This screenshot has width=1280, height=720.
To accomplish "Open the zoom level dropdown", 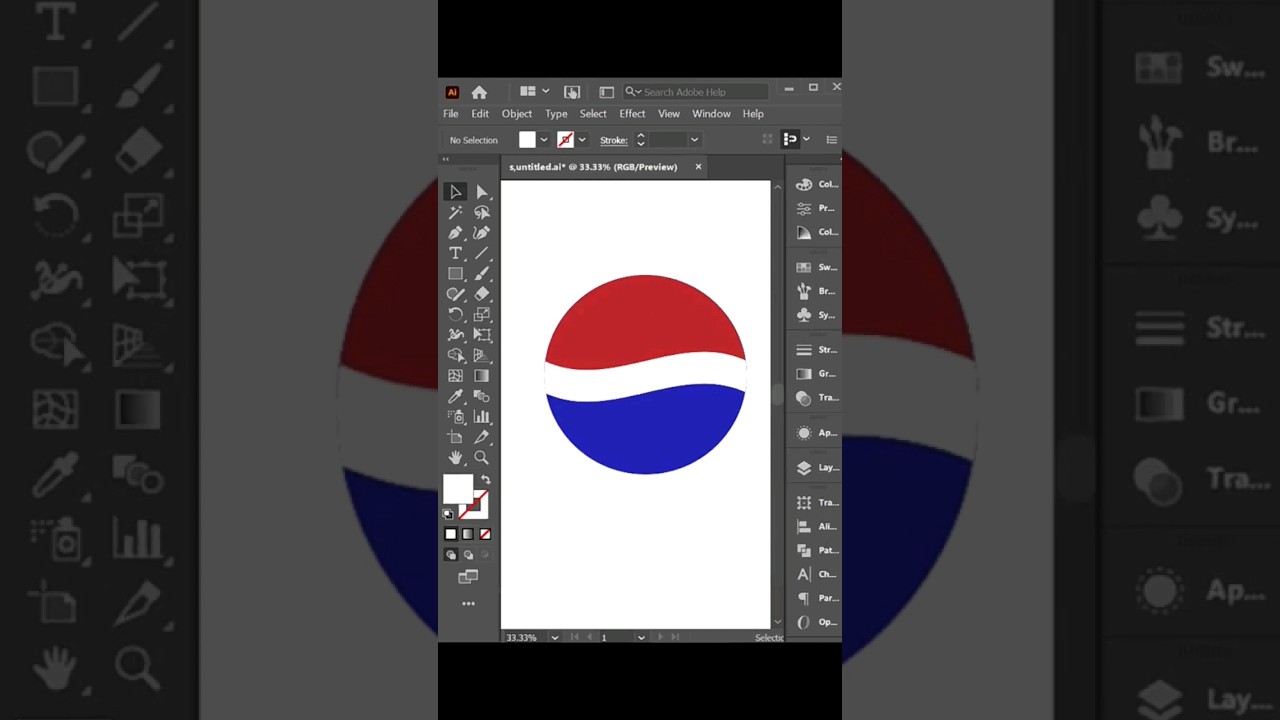I will (554, 637).
